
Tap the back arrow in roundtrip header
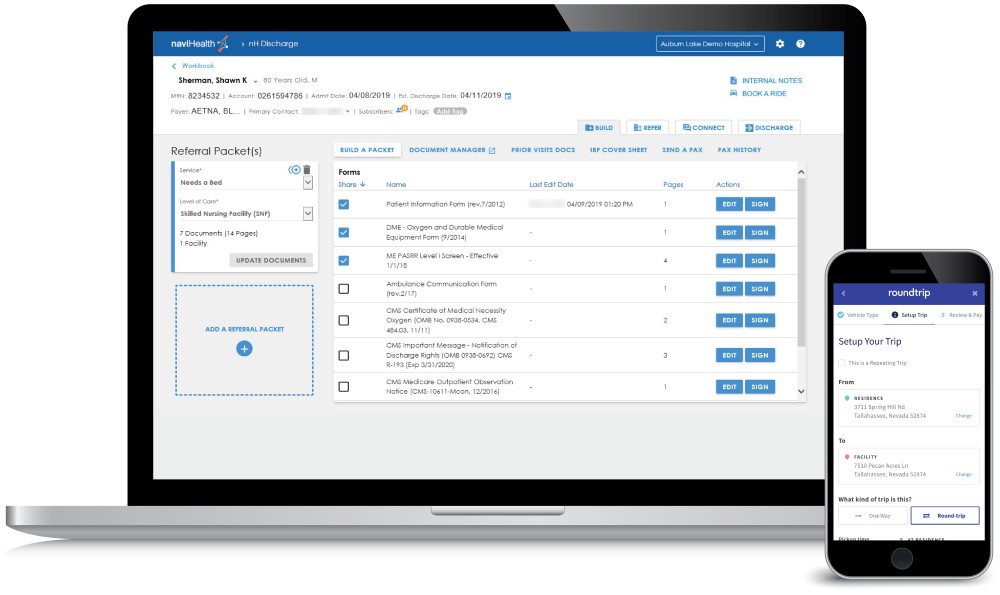click(x=844, y=293)
